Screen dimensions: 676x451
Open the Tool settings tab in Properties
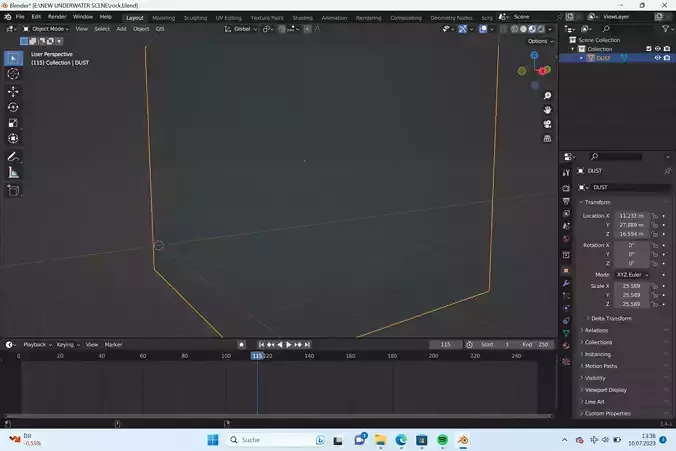tap(566, 172)
